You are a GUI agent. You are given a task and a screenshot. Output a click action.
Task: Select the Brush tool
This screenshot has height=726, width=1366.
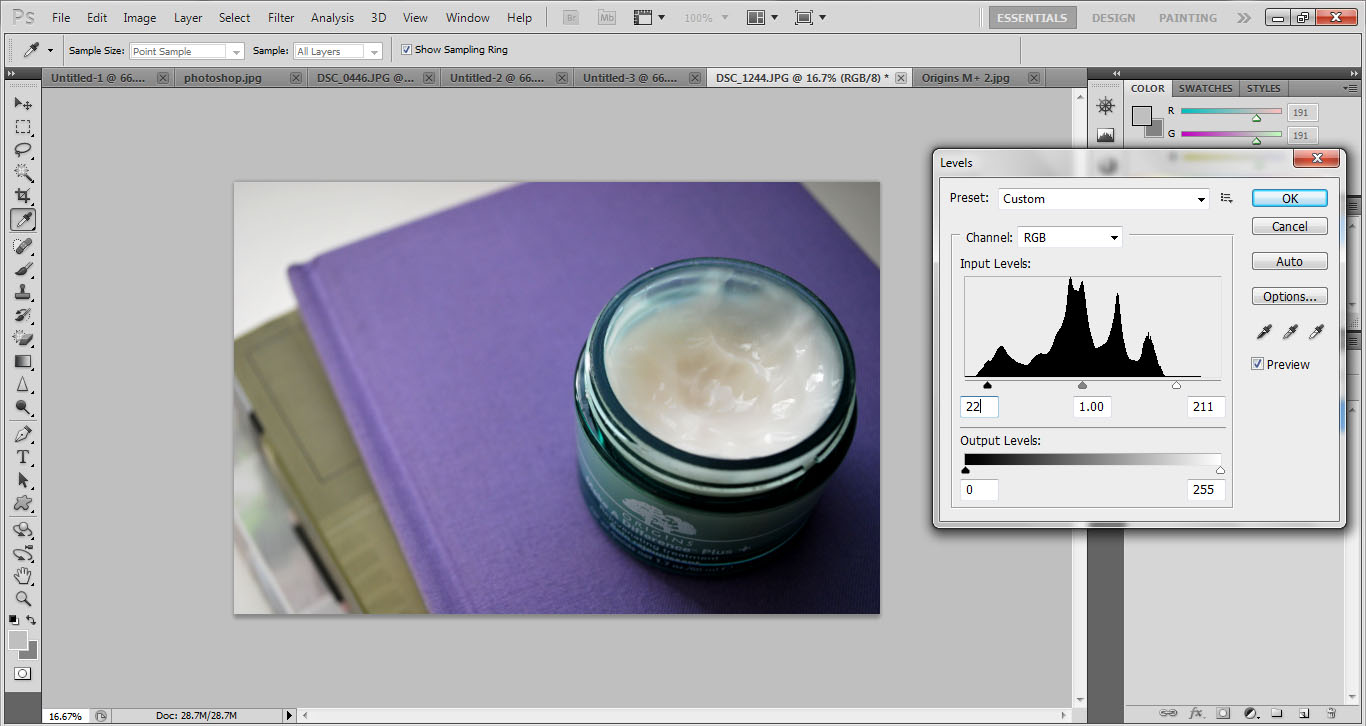22,269
